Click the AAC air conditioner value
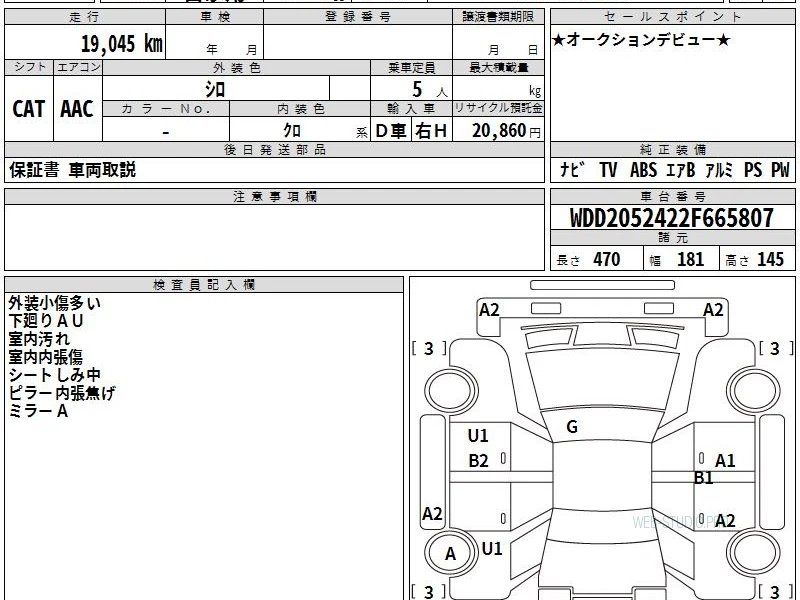The width and height of the screenshot is (800, 600). click(77, 109)
